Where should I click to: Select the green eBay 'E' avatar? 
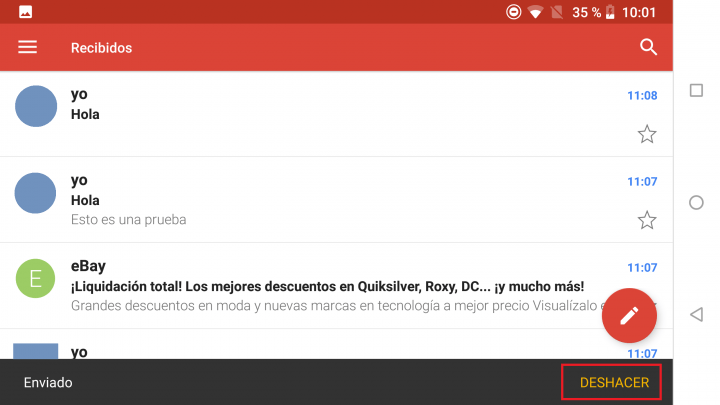pos(35,279)
